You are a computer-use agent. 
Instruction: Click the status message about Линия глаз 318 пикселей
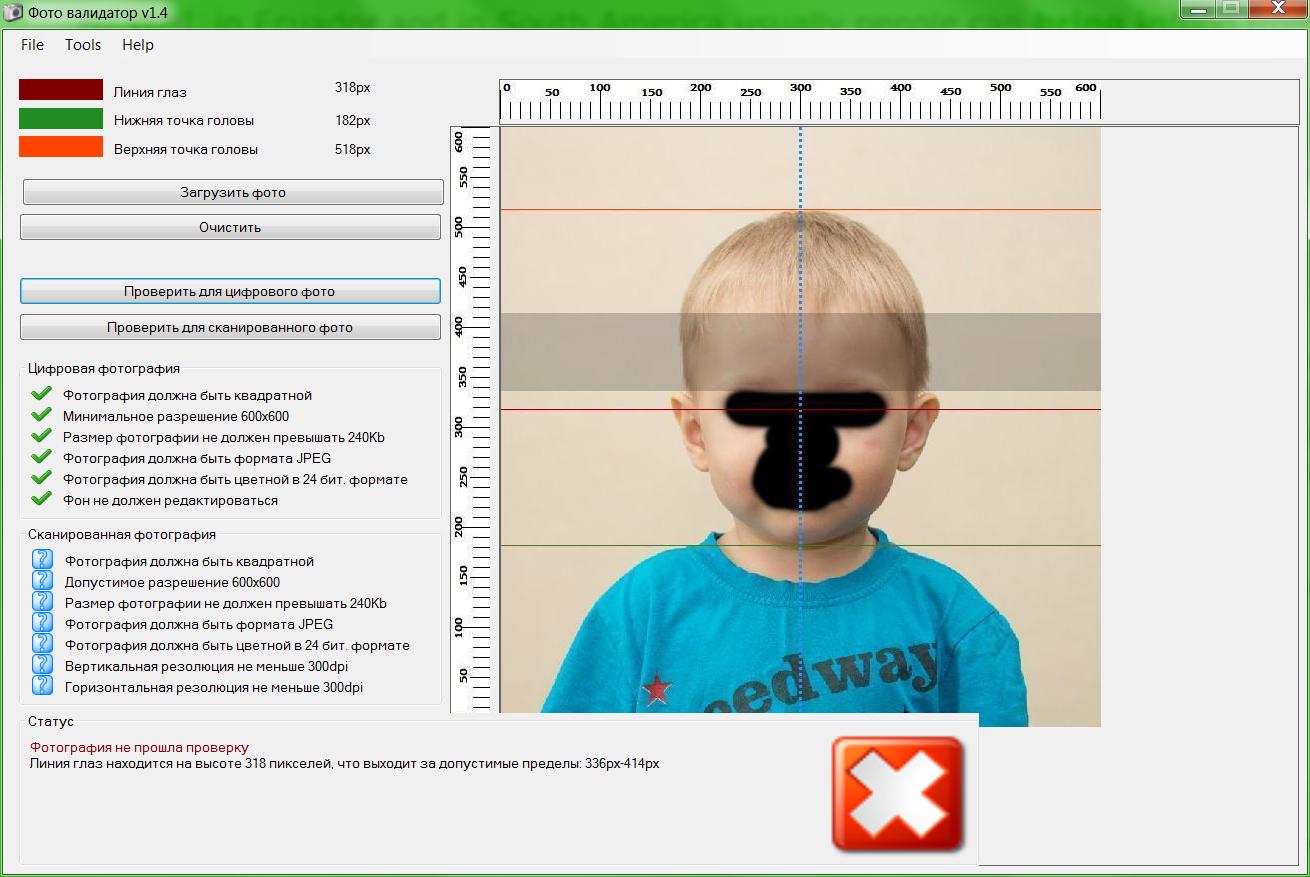tap(344, 763)
